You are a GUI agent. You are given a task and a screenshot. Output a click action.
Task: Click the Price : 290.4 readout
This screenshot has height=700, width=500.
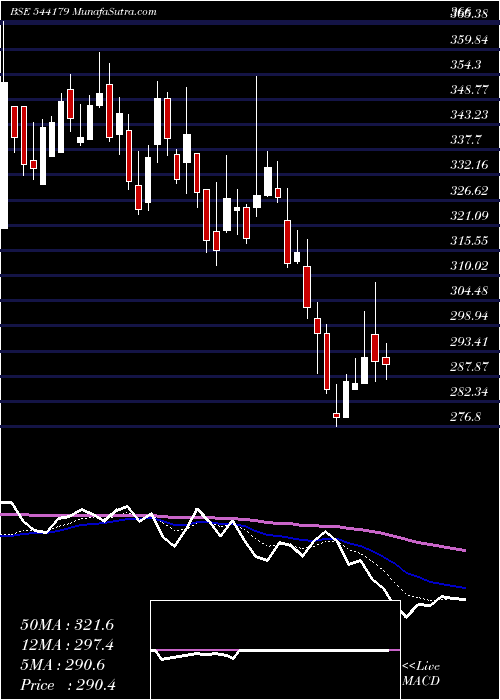pyautogui.click(x=68, y=685)
